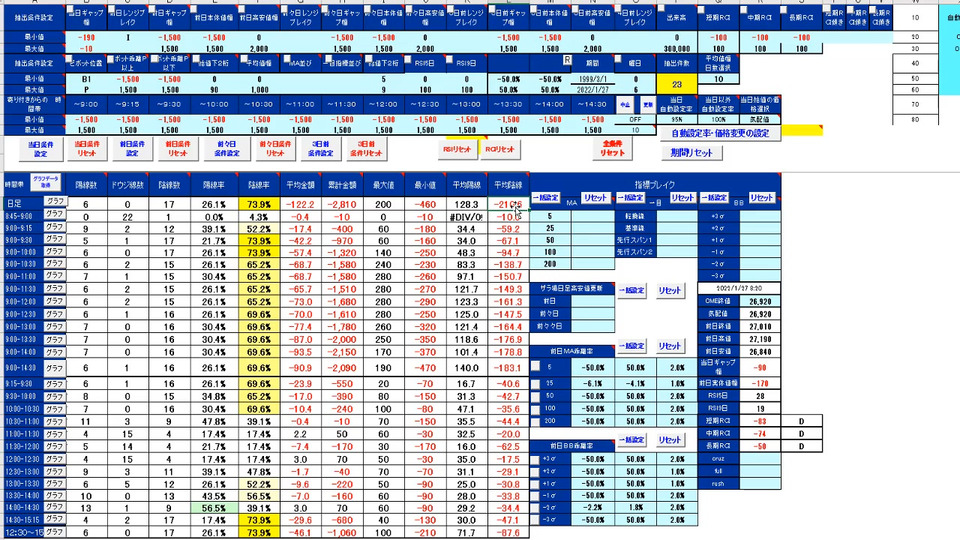Click the 更新 button

[x=647, y=105]
